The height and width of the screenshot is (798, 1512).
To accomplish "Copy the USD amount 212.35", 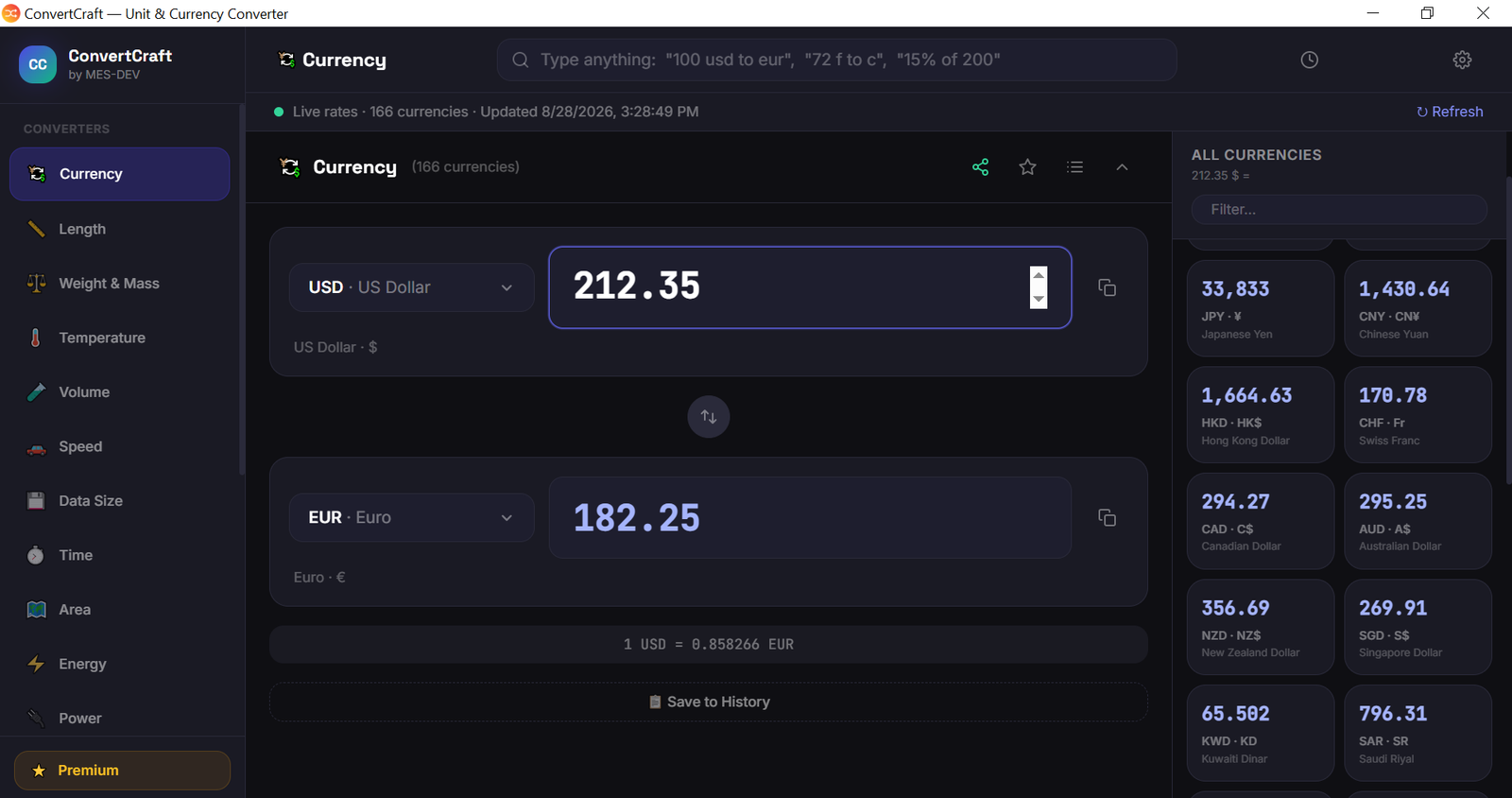I will 1107,287.
